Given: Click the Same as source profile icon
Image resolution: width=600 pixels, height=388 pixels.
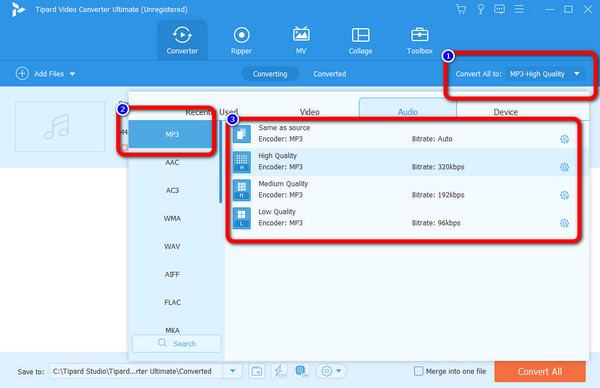Looking at the screenshot, I should (x=241, y=134).
